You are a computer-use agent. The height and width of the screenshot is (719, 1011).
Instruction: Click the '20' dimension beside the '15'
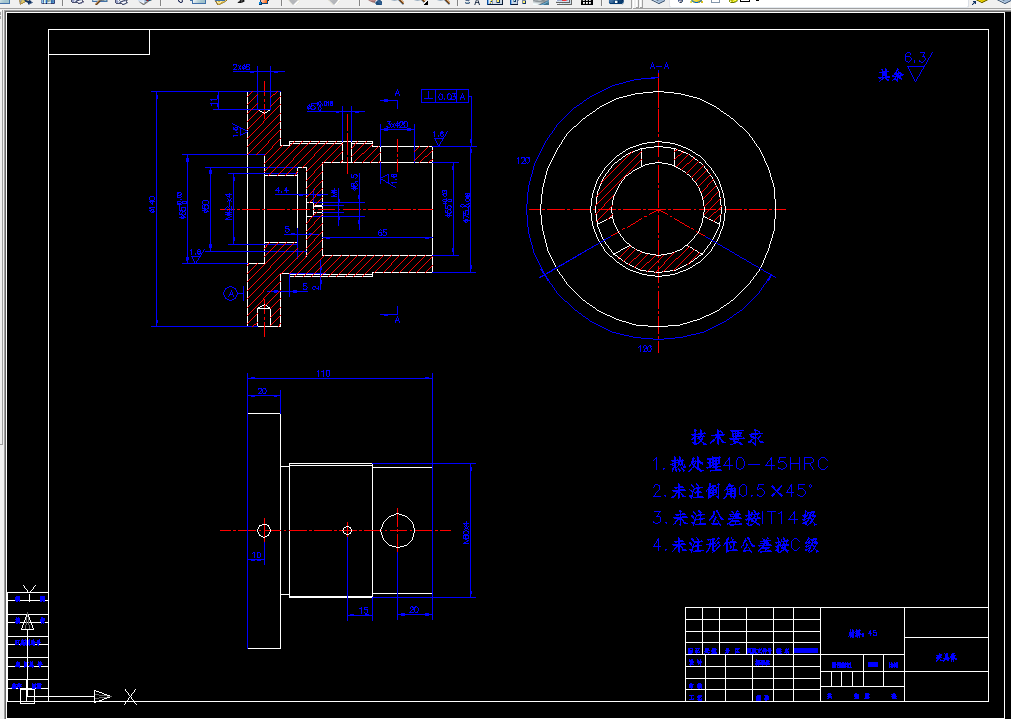point(414,610)
